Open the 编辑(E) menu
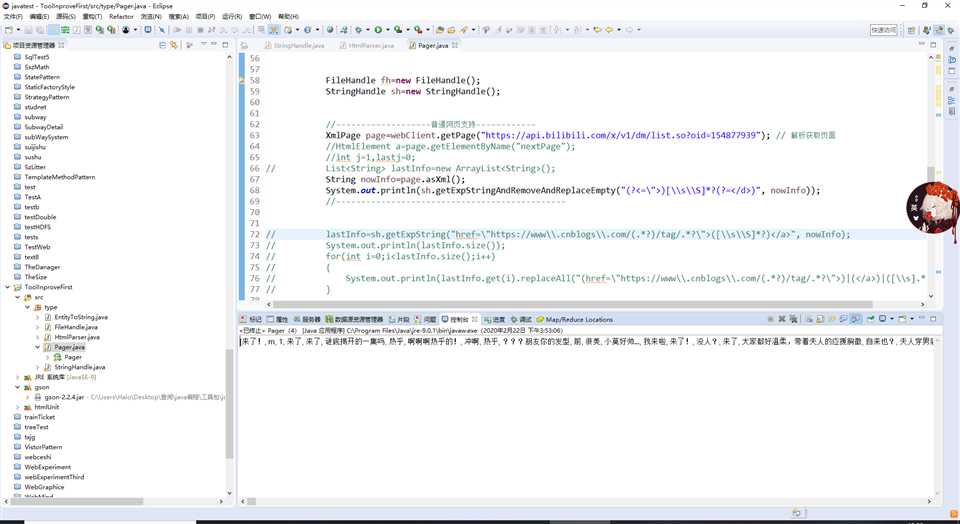The height and width of the screenshot is (524, 960). pos(39,17)
